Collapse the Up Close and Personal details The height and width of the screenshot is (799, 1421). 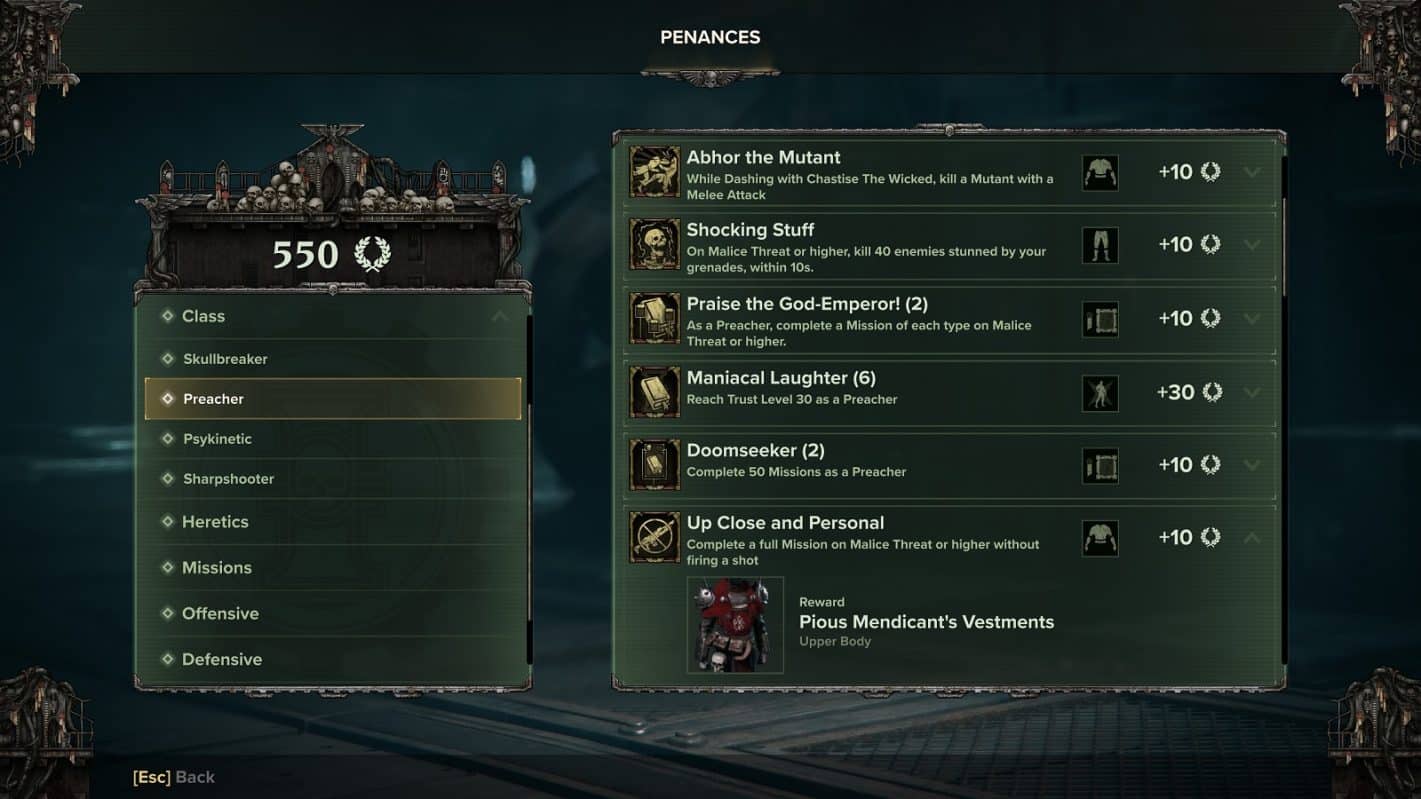(x=1252, y=538)
